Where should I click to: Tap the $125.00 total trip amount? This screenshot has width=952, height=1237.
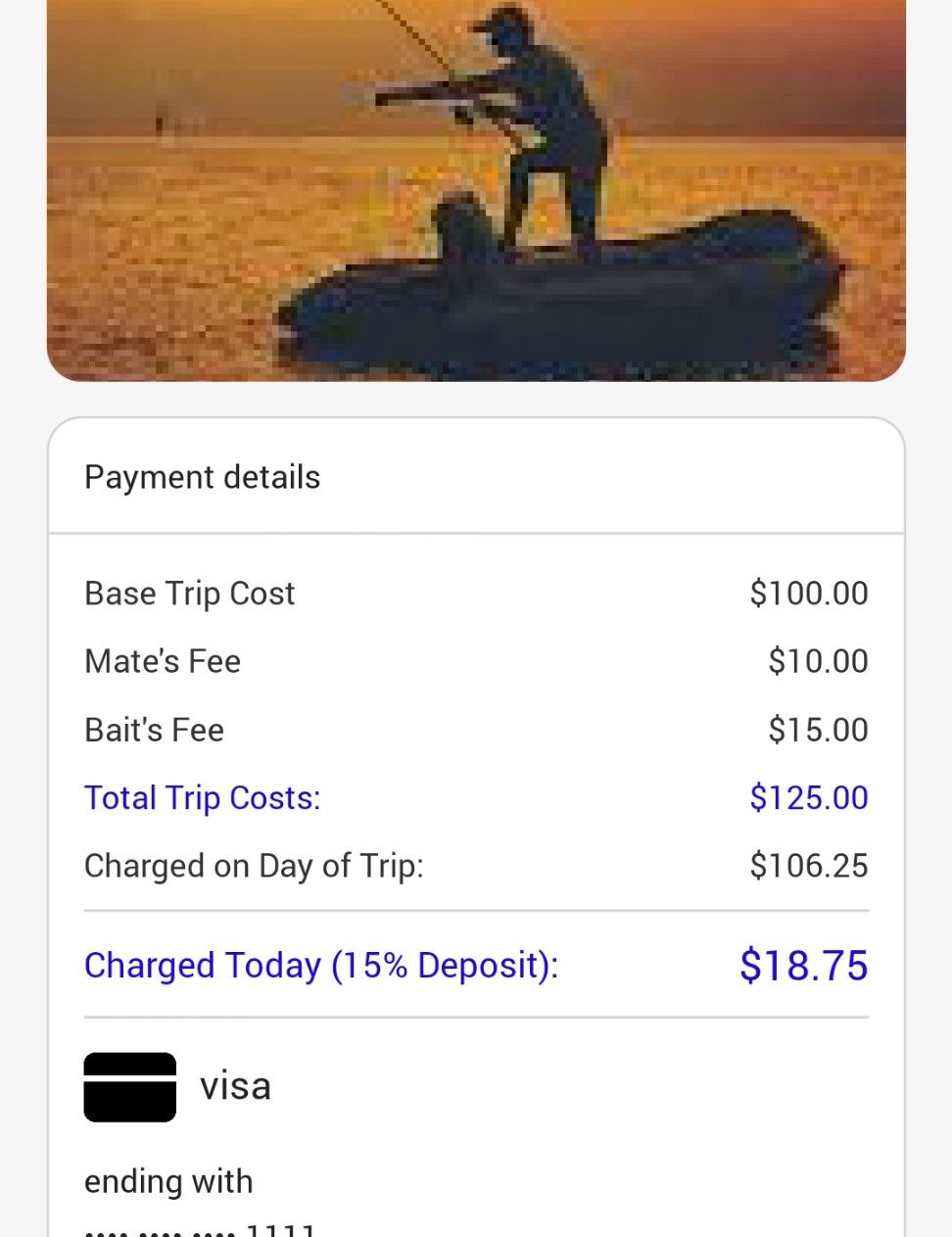[809, 798]
